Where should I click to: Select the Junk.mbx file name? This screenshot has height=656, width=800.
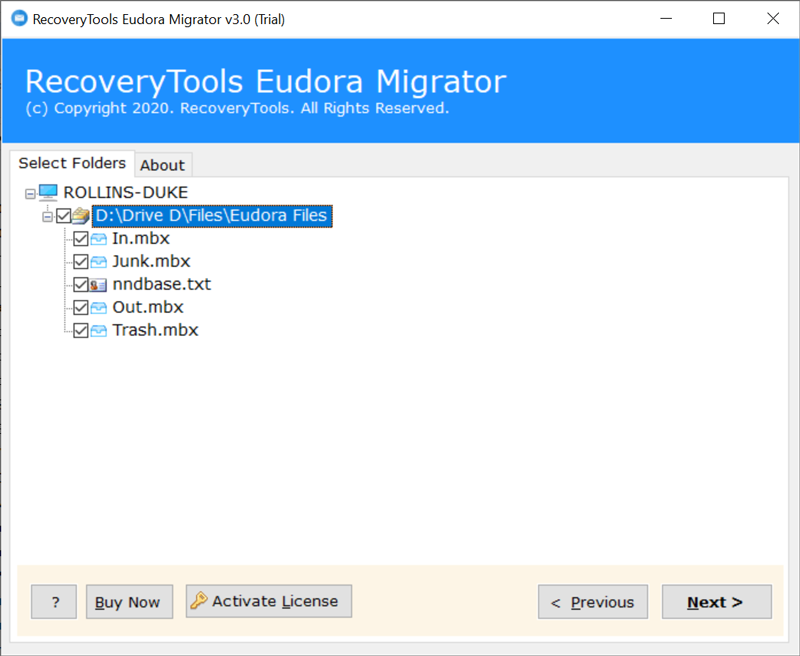(x=151, y=261)
